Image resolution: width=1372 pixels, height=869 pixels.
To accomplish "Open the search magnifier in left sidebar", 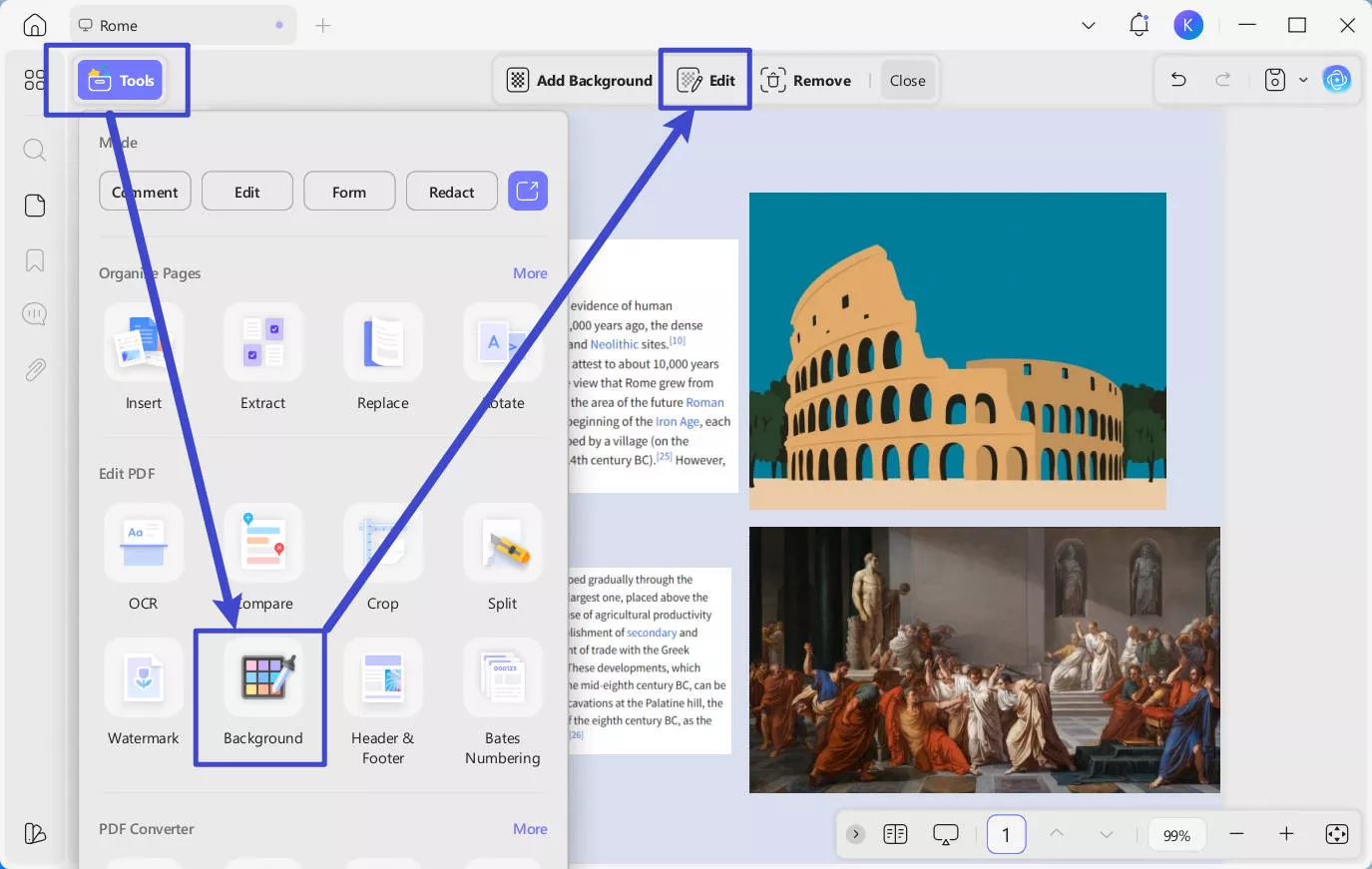I will (x=35, y=151).
